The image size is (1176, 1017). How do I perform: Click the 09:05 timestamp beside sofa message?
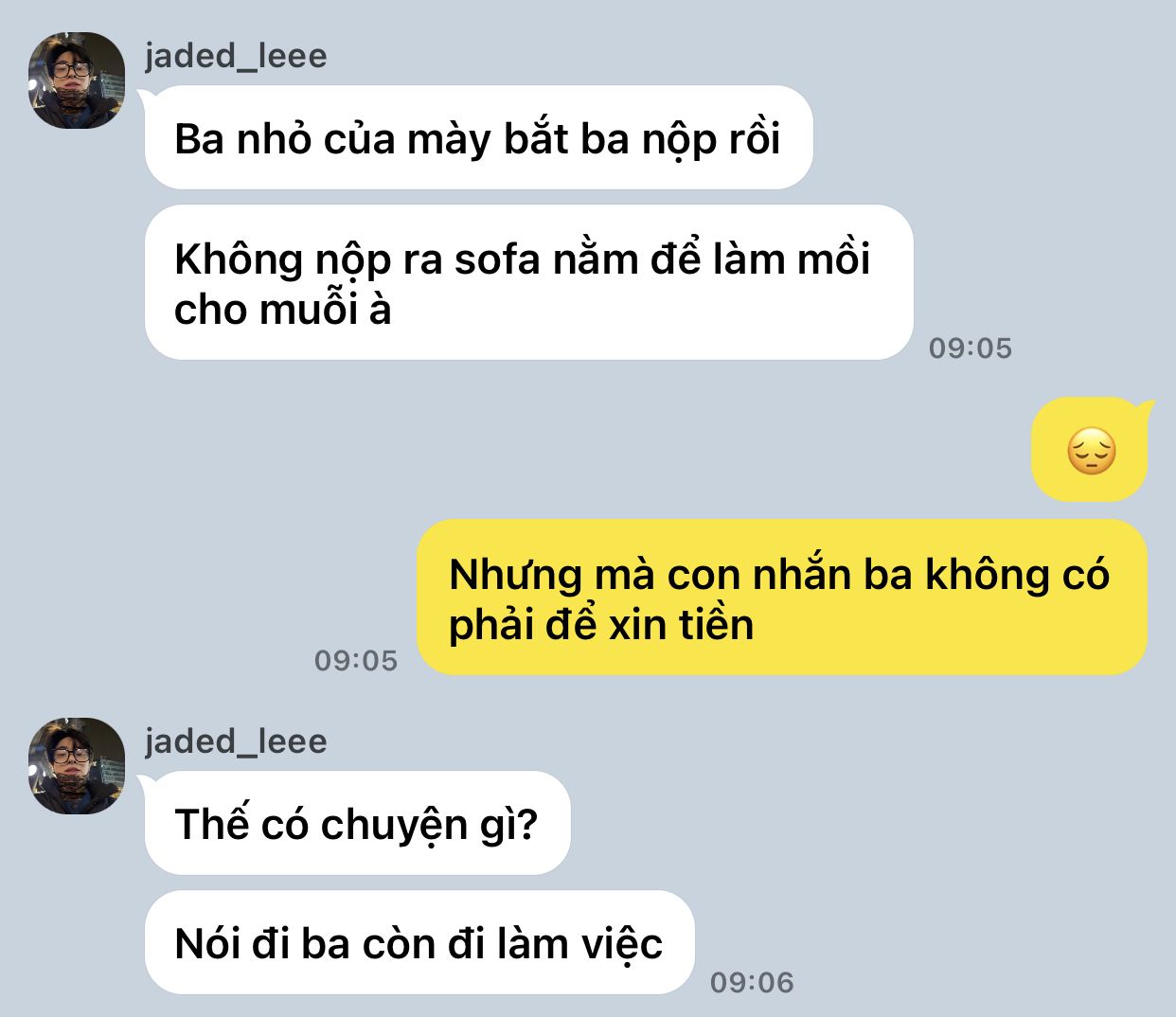click(x=970, y=348)
